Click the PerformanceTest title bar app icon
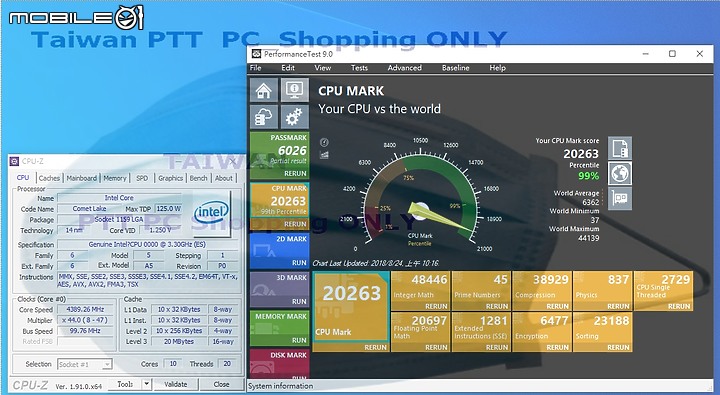This screenshot has height=395, width=720. click(256, 54)
